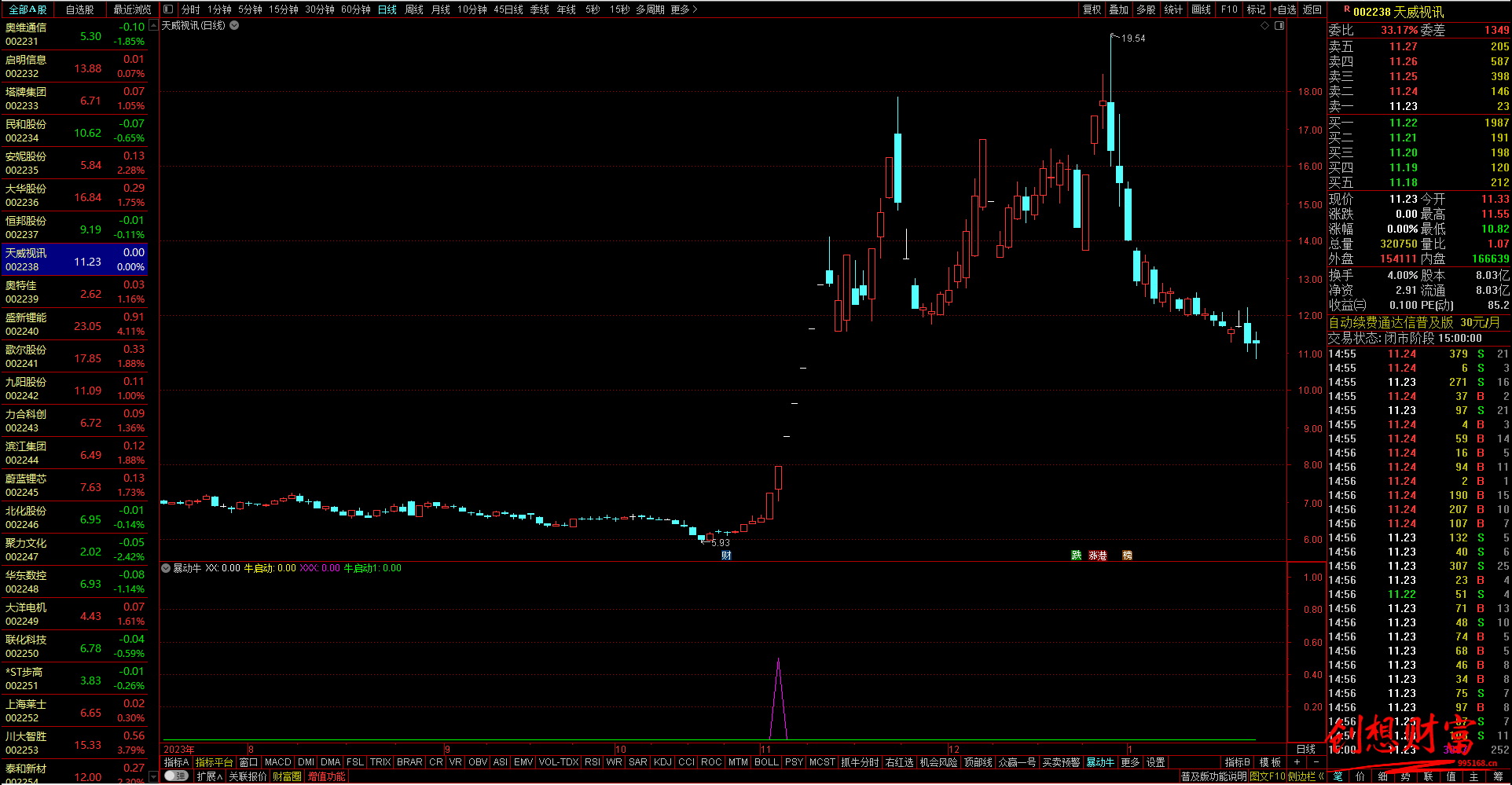1512x785 pixels.
Task: Select the KDJ indicator tab
Action: (x=662, y=762)
